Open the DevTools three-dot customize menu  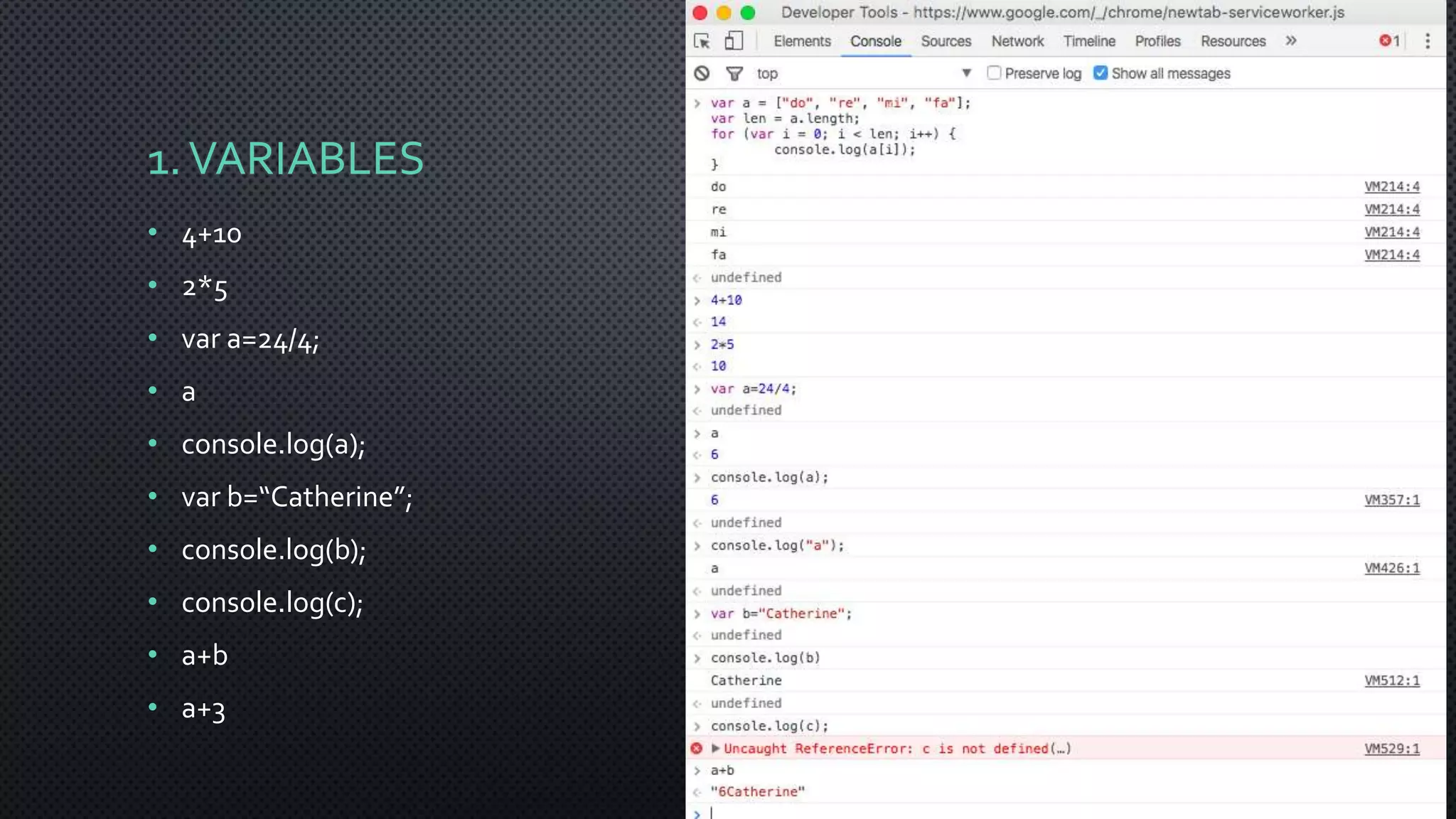[1428, 41]
